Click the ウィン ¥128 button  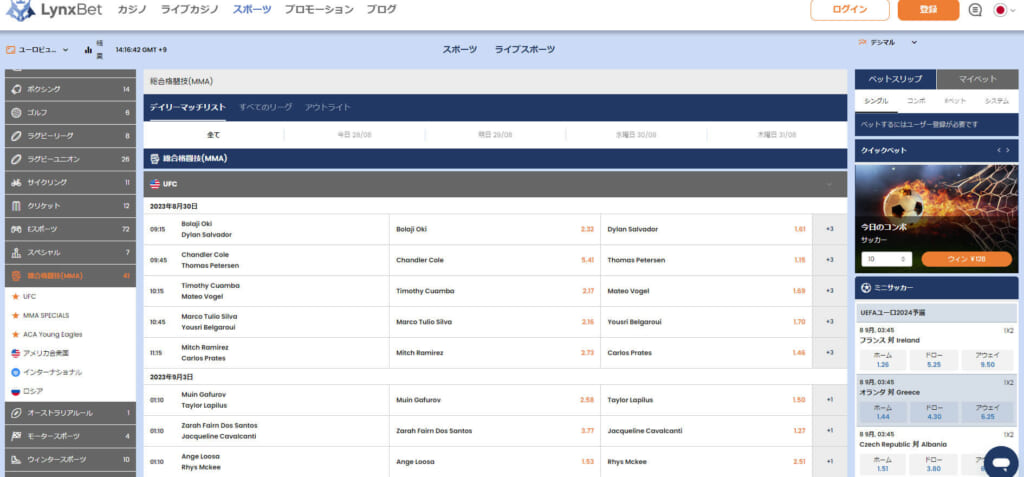coord(967,259)
